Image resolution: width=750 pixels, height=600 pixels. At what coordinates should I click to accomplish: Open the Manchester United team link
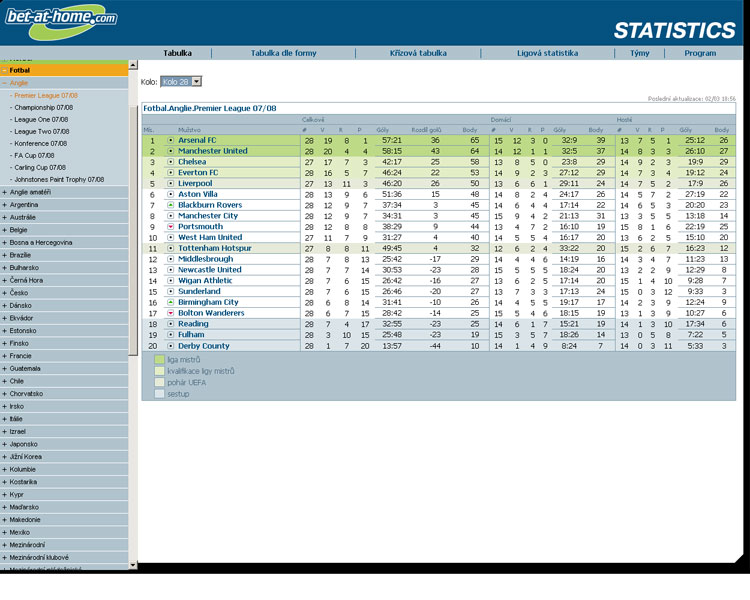[x=212, y=151]
